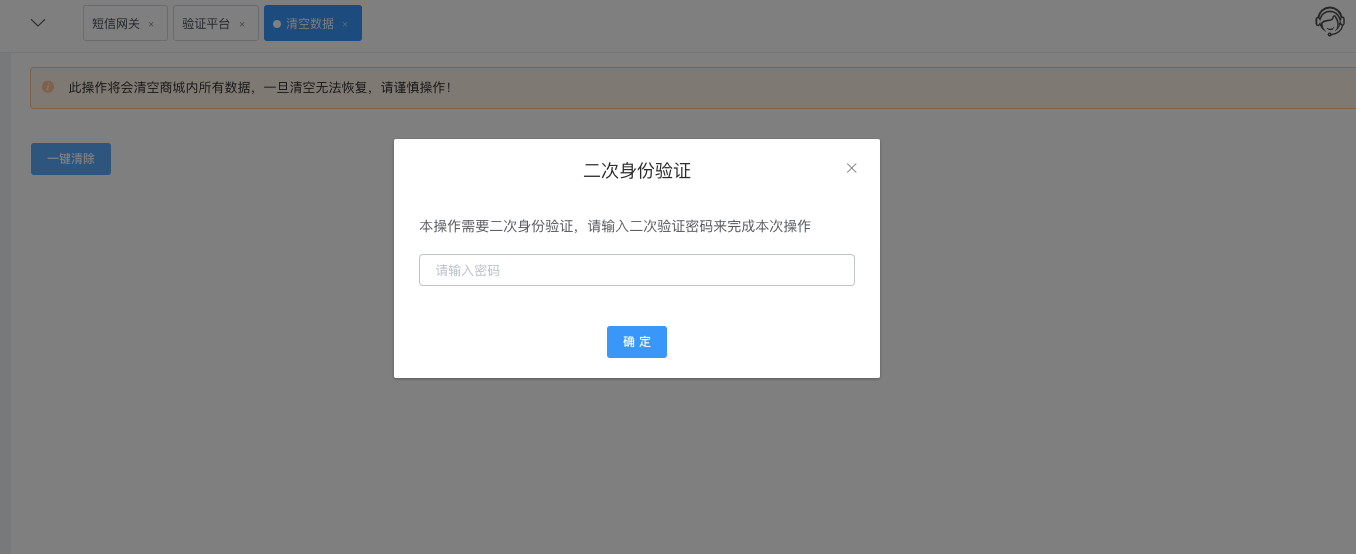Viewport: 1356px width, 554px height.
Task: Click the 二次身份验证 dialog title
Action: 637,171
